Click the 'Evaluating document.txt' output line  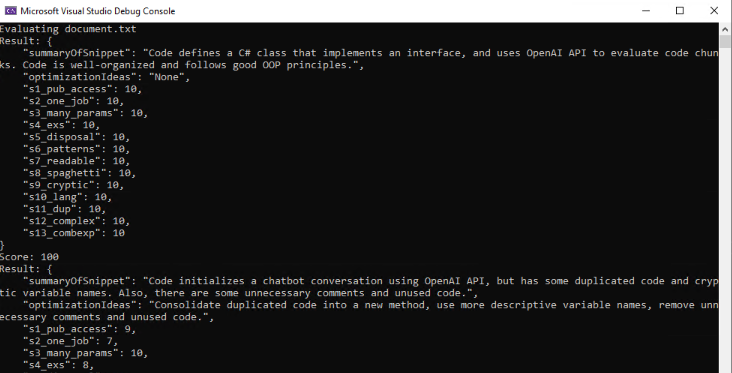tap(68, 29)
